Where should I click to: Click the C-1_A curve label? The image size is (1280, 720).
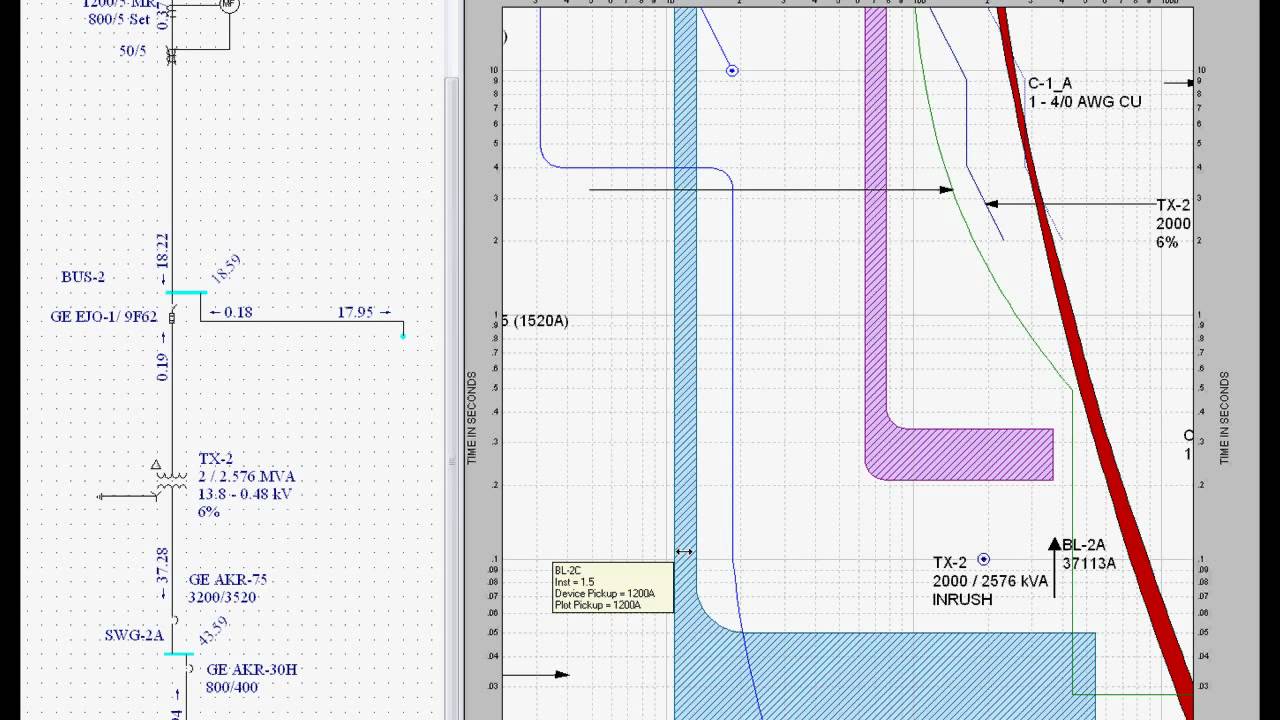pos(1050,84)
